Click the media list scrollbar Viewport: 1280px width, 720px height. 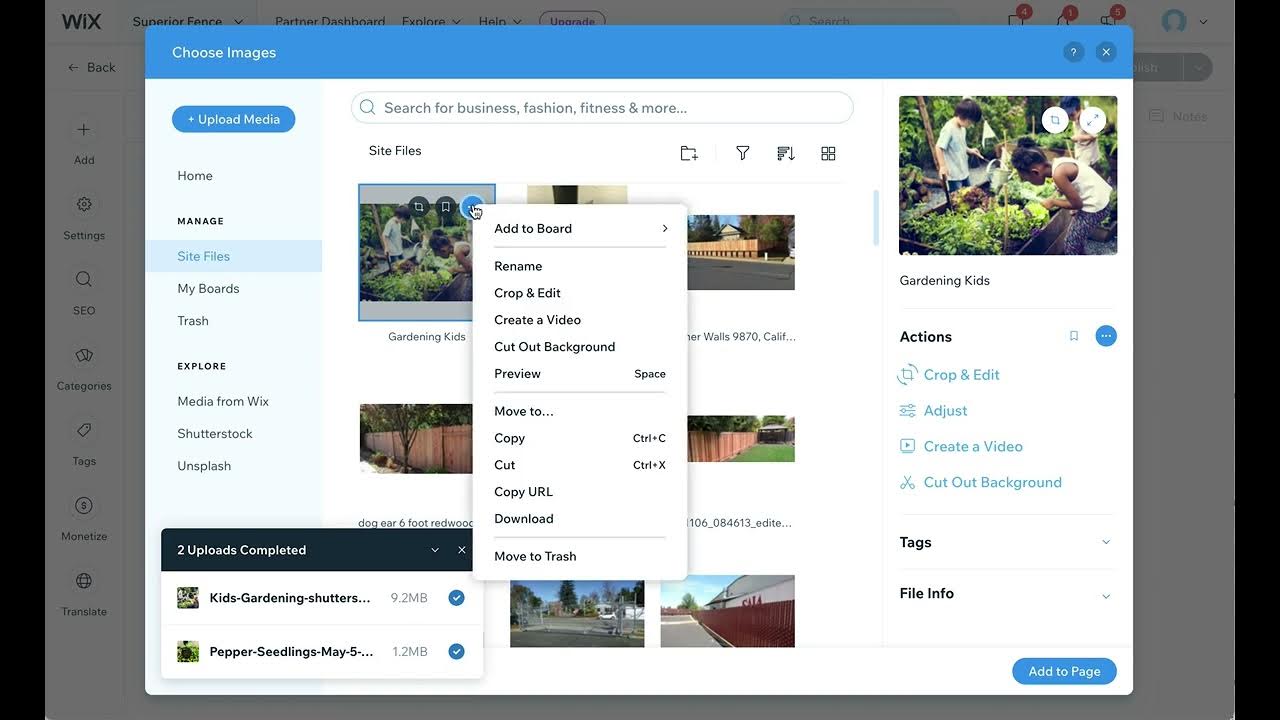click(x=876, y=218)
